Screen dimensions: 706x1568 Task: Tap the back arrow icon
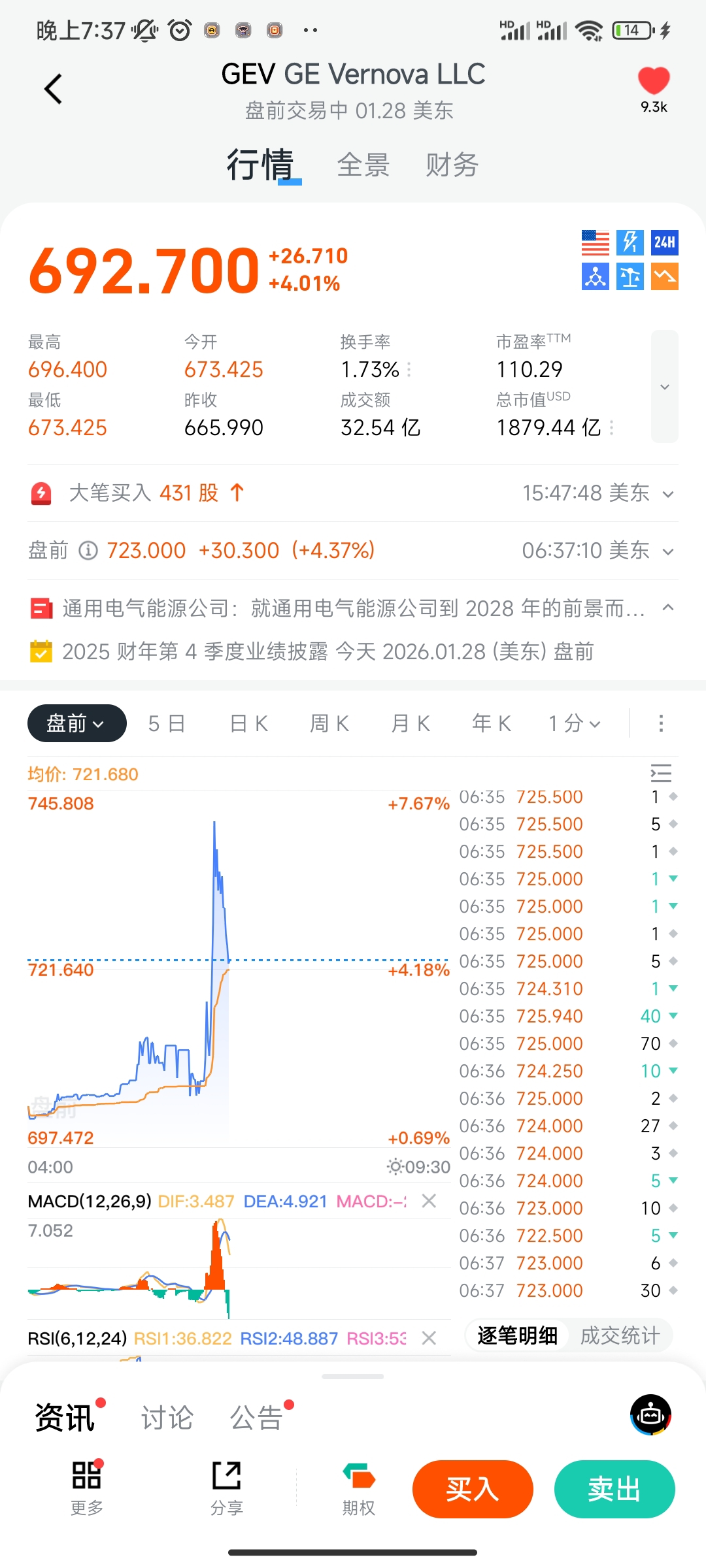click(x=53, y=89)
